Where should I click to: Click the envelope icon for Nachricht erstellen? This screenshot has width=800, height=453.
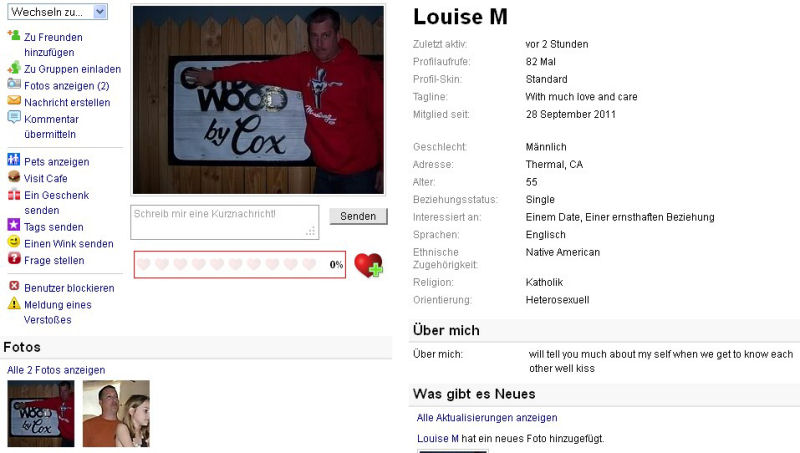pos(14,100)
